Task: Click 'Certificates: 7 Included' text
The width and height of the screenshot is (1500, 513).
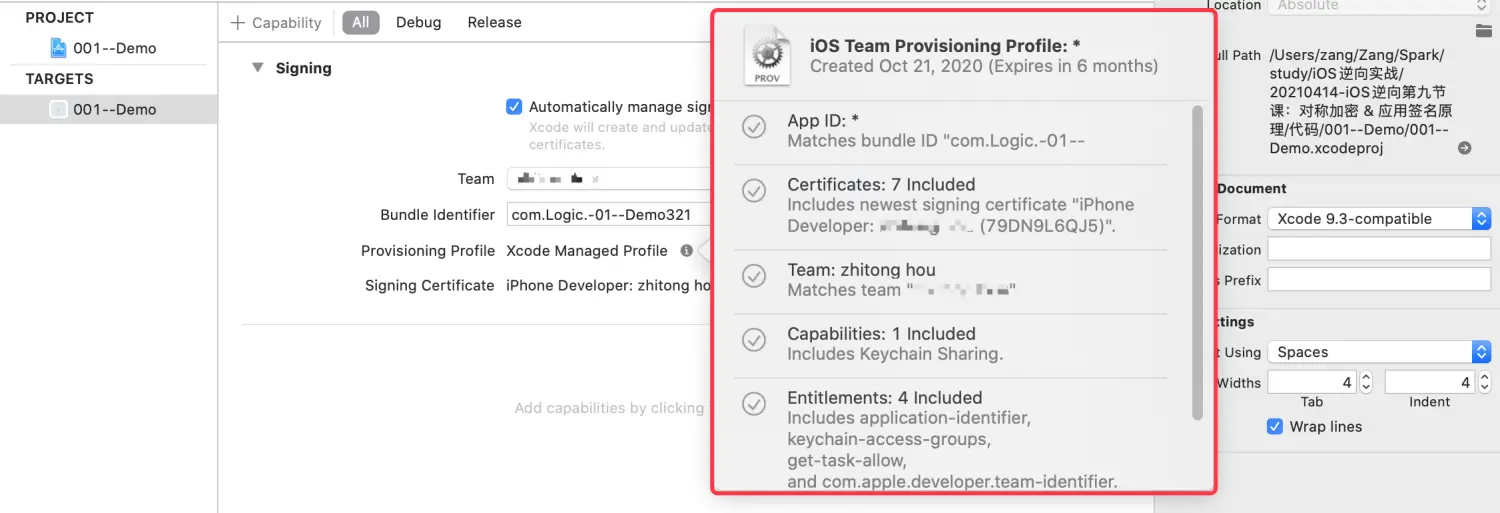Action: tap(881, 184)
